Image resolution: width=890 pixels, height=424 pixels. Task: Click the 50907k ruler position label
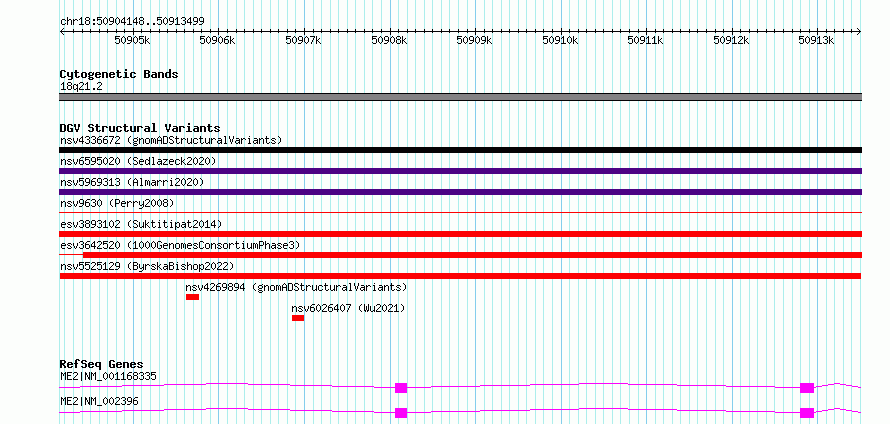tap(304, 40)
